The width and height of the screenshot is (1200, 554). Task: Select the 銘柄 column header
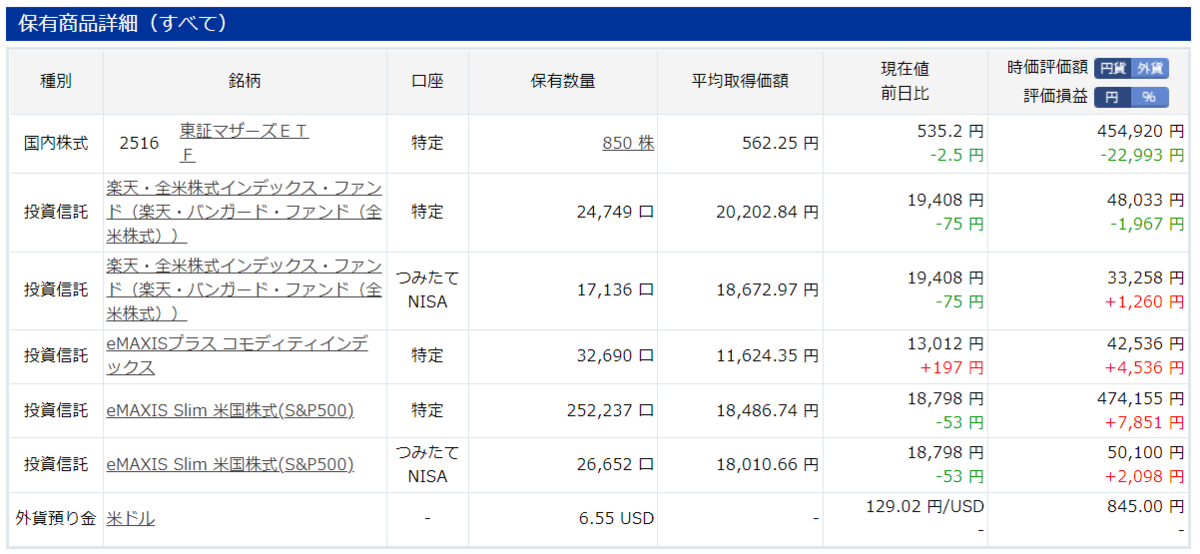(x=245, y=82)
